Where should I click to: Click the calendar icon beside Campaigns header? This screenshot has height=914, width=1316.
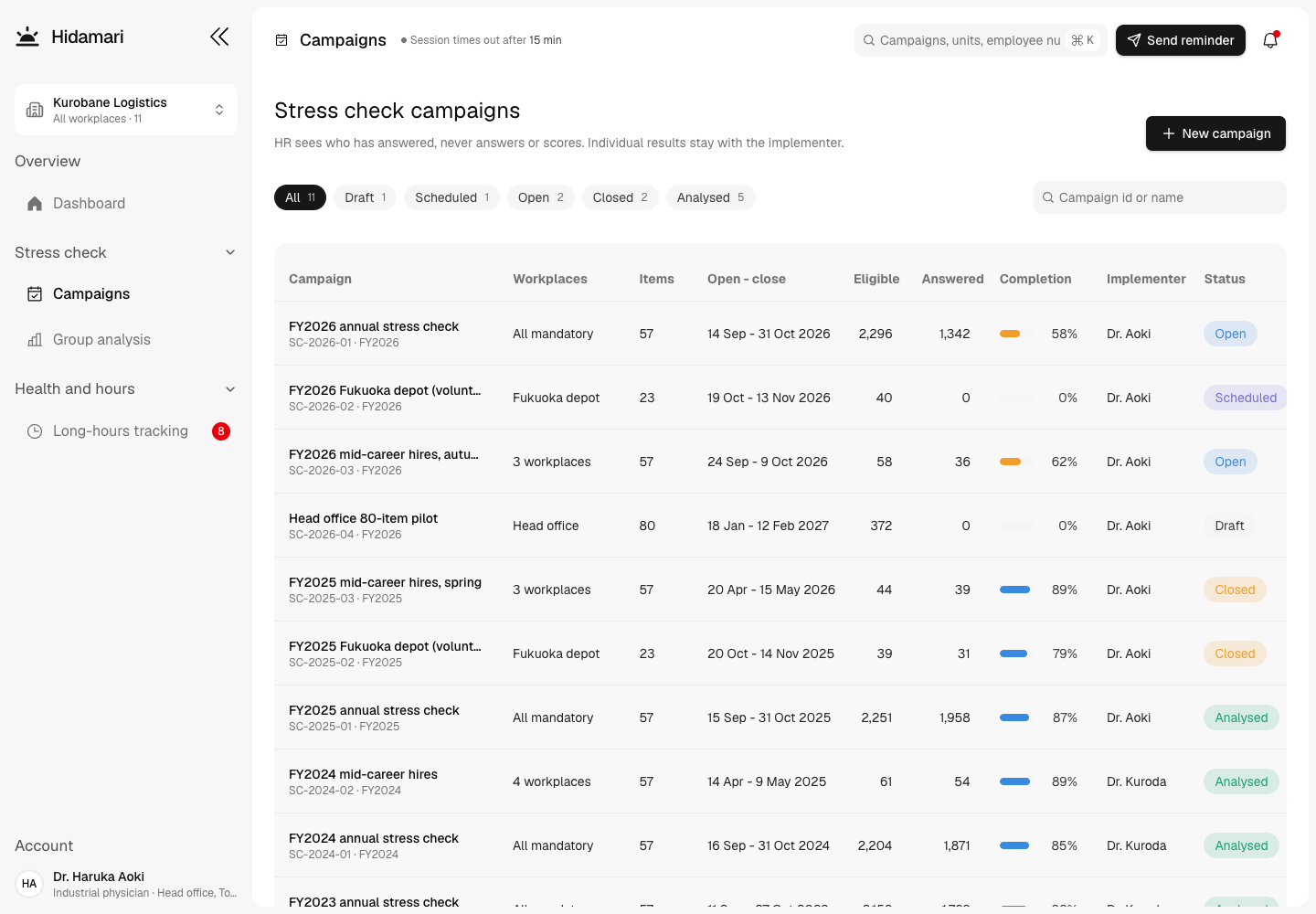[281, 40]
